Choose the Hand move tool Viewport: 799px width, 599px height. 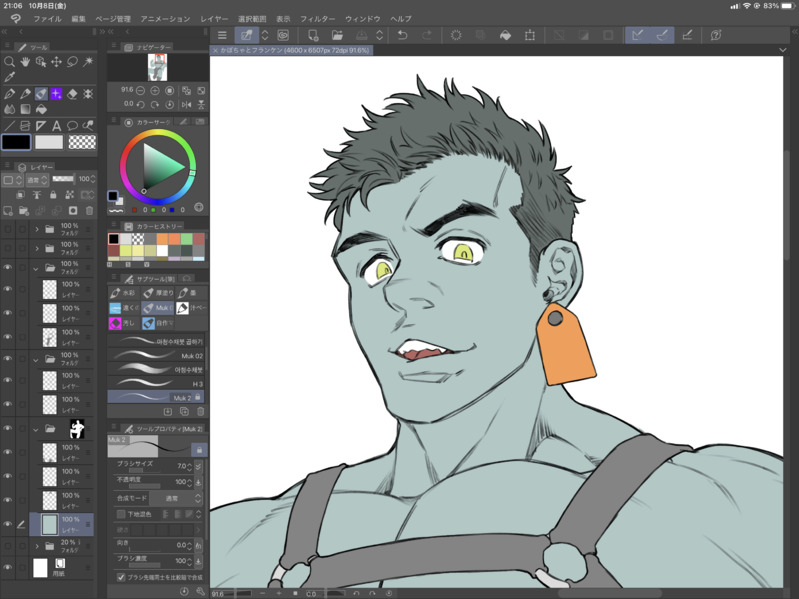point(25,61)
